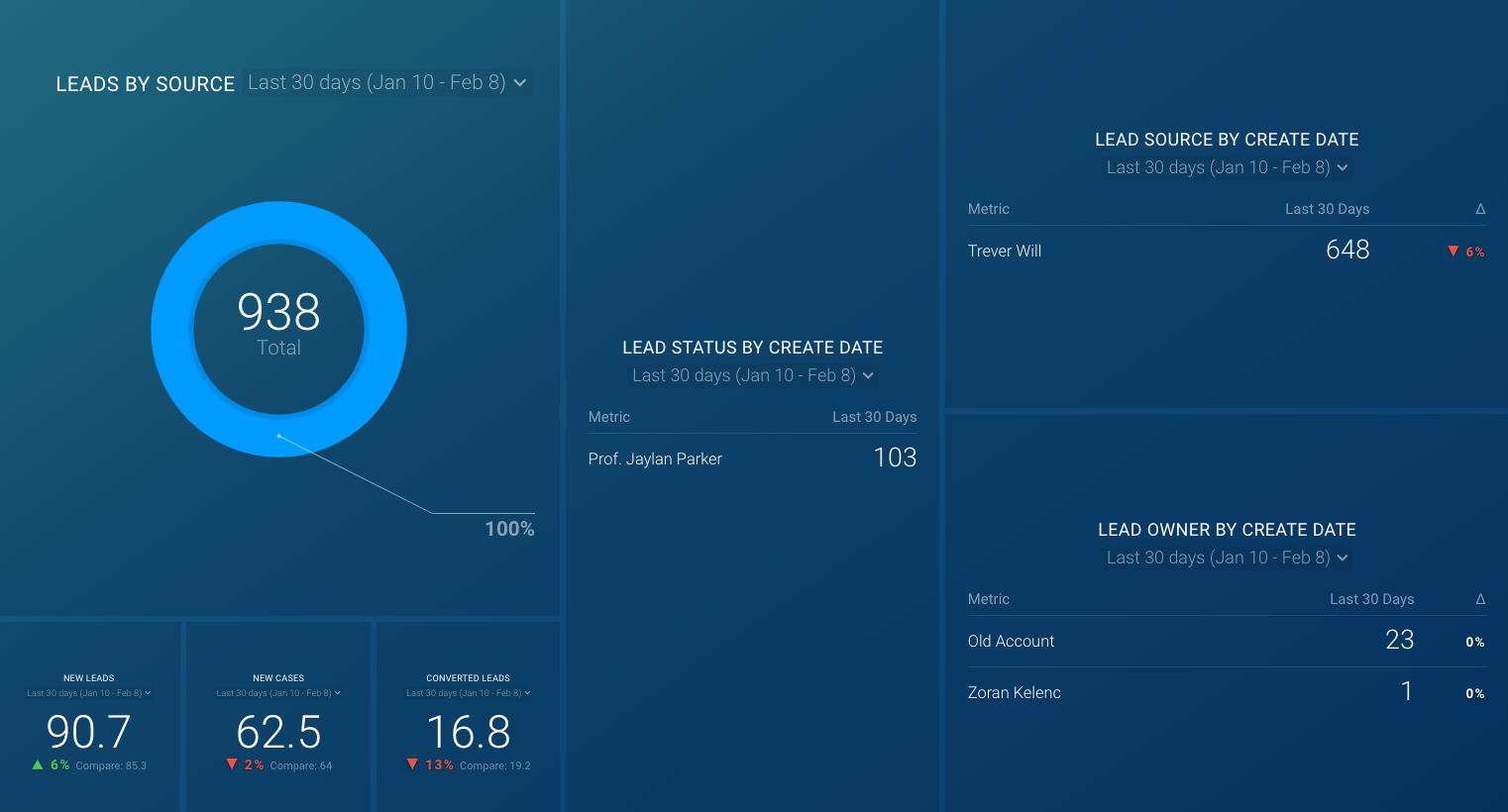Click Last 30 Days header in Lead Owner table
This screenshot has height=812, width=1508.
1371,599
